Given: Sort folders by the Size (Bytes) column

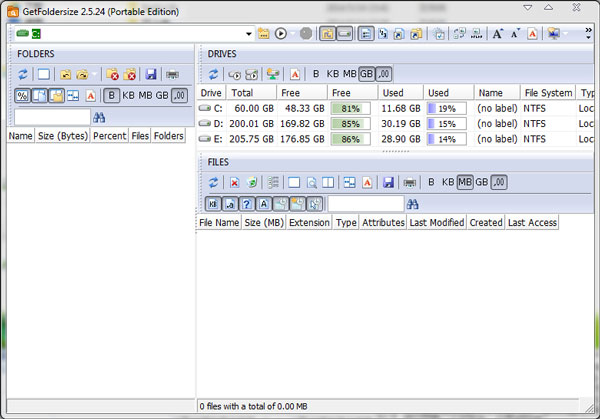Looking at the screenshot, I should point(63,136).
